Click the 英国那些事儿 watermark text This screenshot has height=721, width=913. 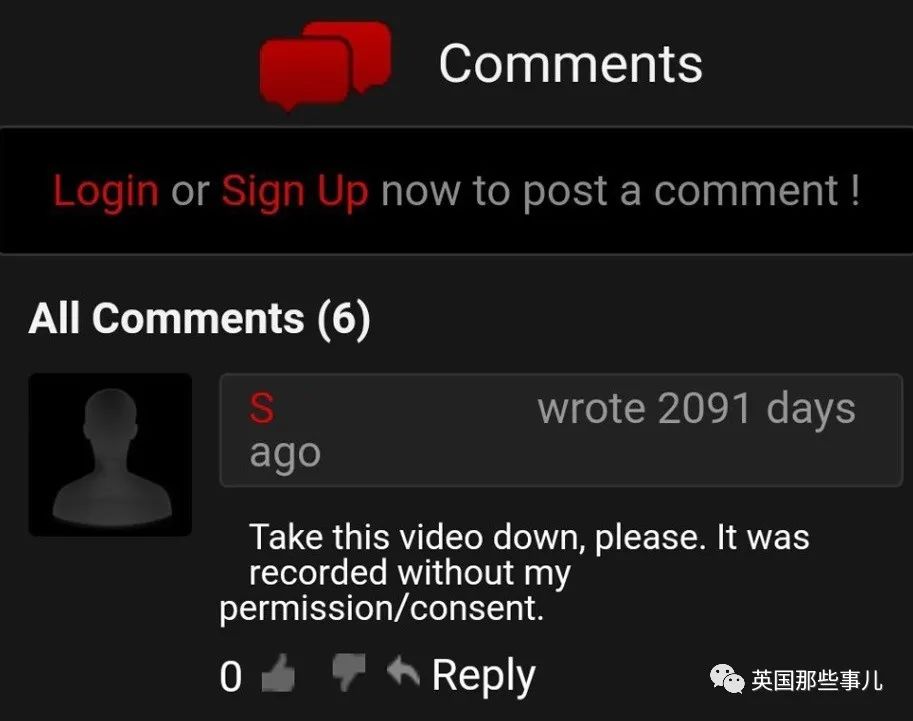click(x=817, y=680)
